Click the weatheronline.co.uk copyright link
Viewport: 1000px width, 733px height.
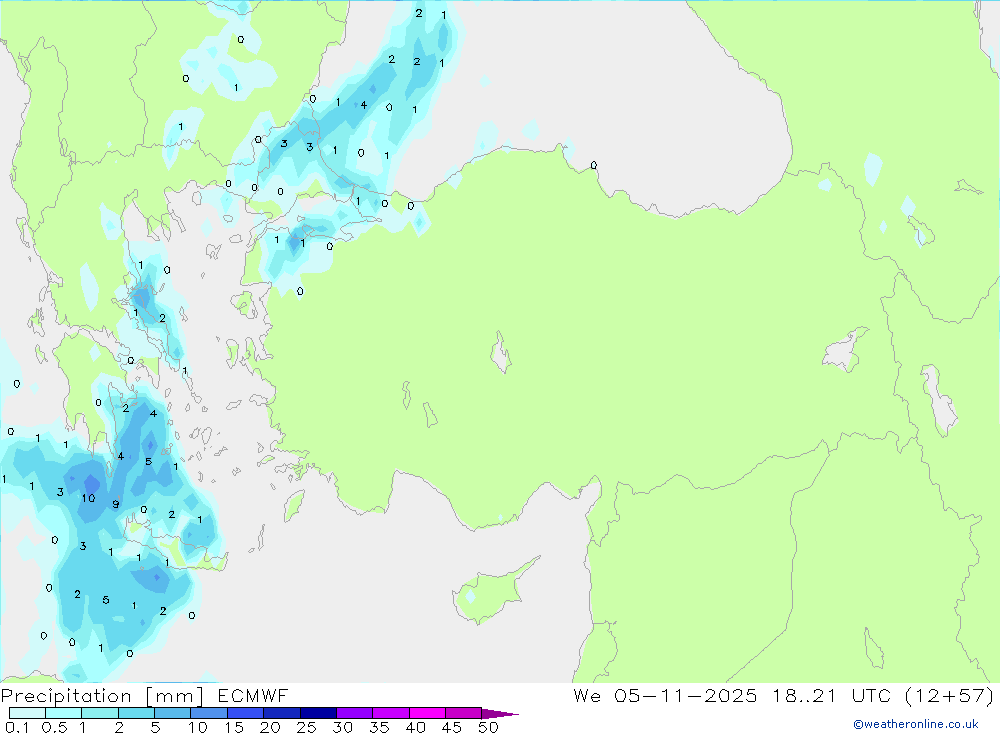(x=916, y=724)
